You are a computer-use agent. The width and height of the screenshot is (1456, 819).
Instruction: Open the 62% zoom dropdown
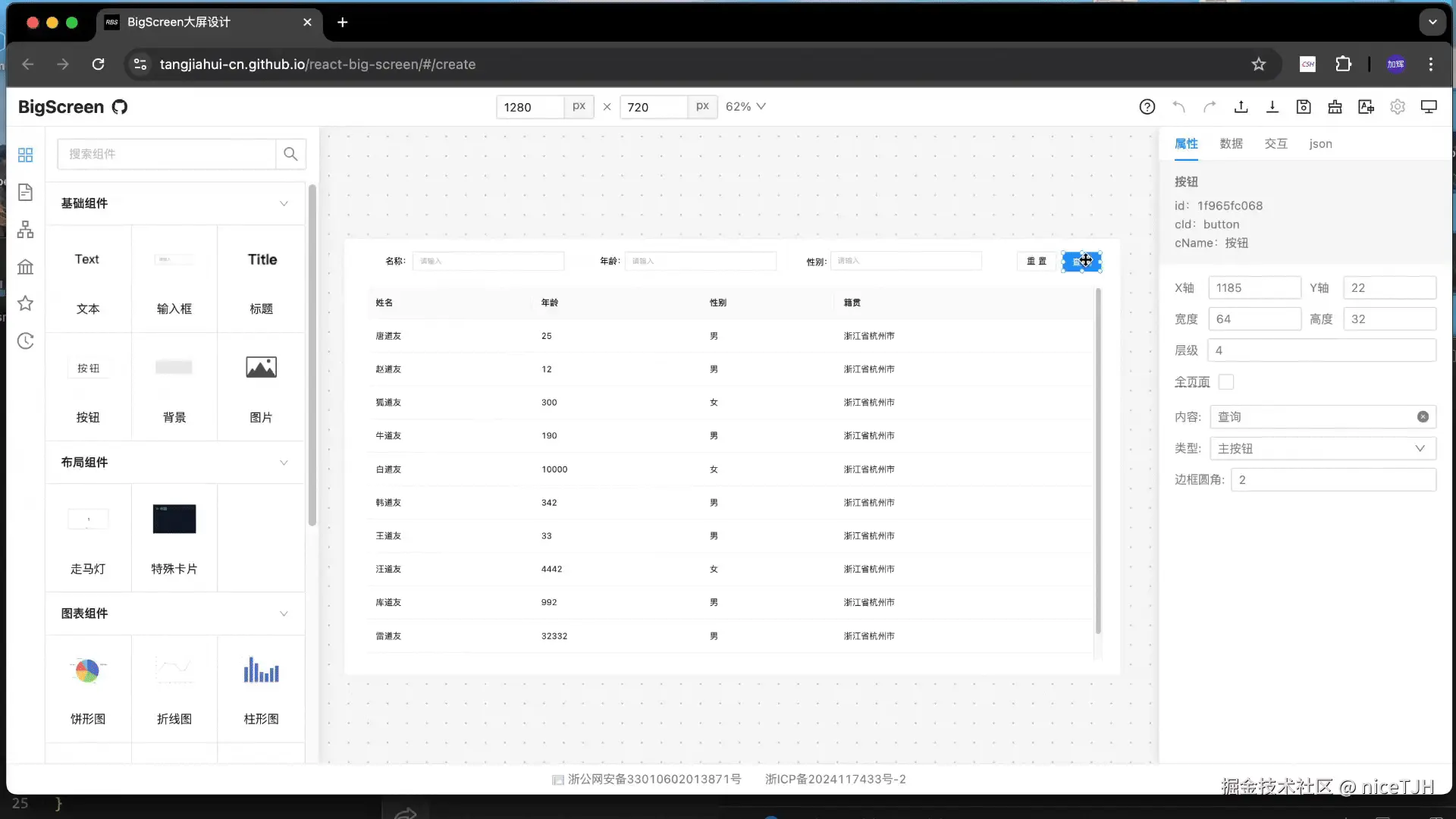point(745,107)
